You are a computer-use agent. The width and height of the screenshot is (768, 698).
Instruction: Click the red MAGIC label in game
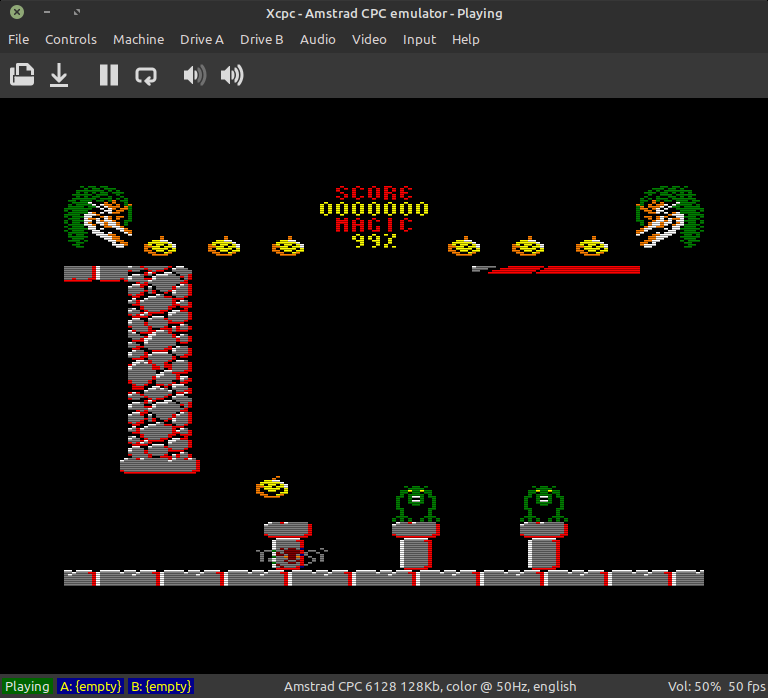click(374, 225)
